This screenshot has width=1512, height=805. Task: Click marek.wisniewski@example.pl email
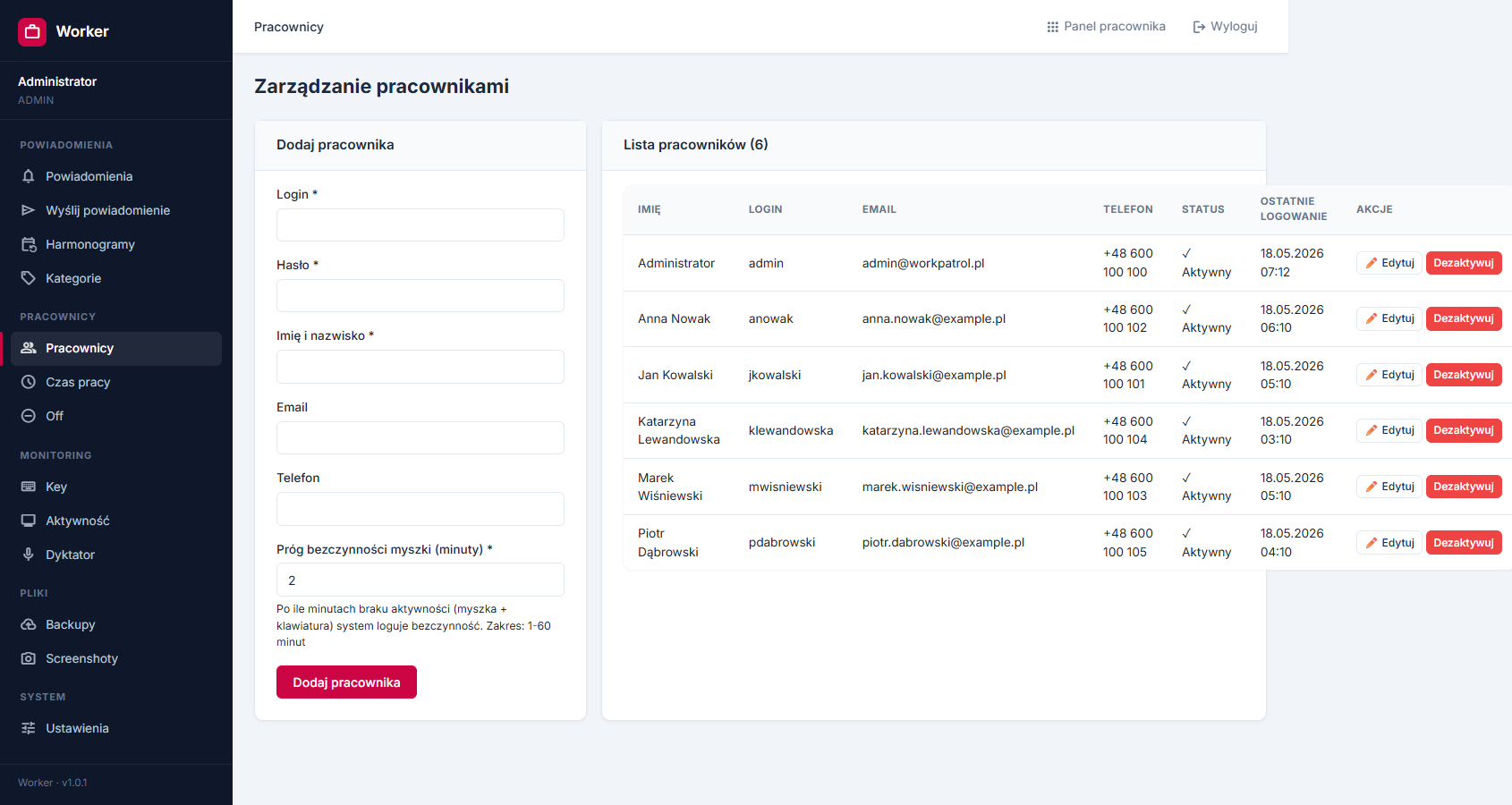pyautogui.click(x=950, y=487)
